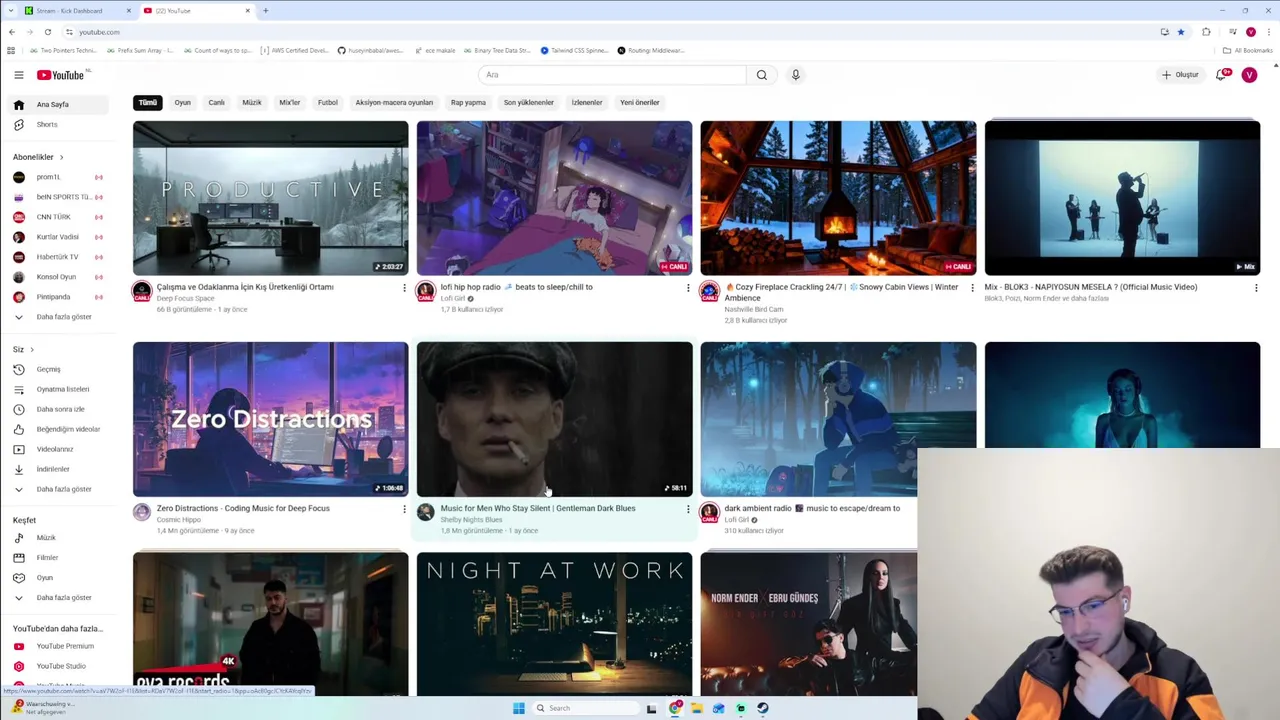Open 'Mix - BLOK3 - NAPIYOSUN MESELA' title

click(x=1090, y=287)
